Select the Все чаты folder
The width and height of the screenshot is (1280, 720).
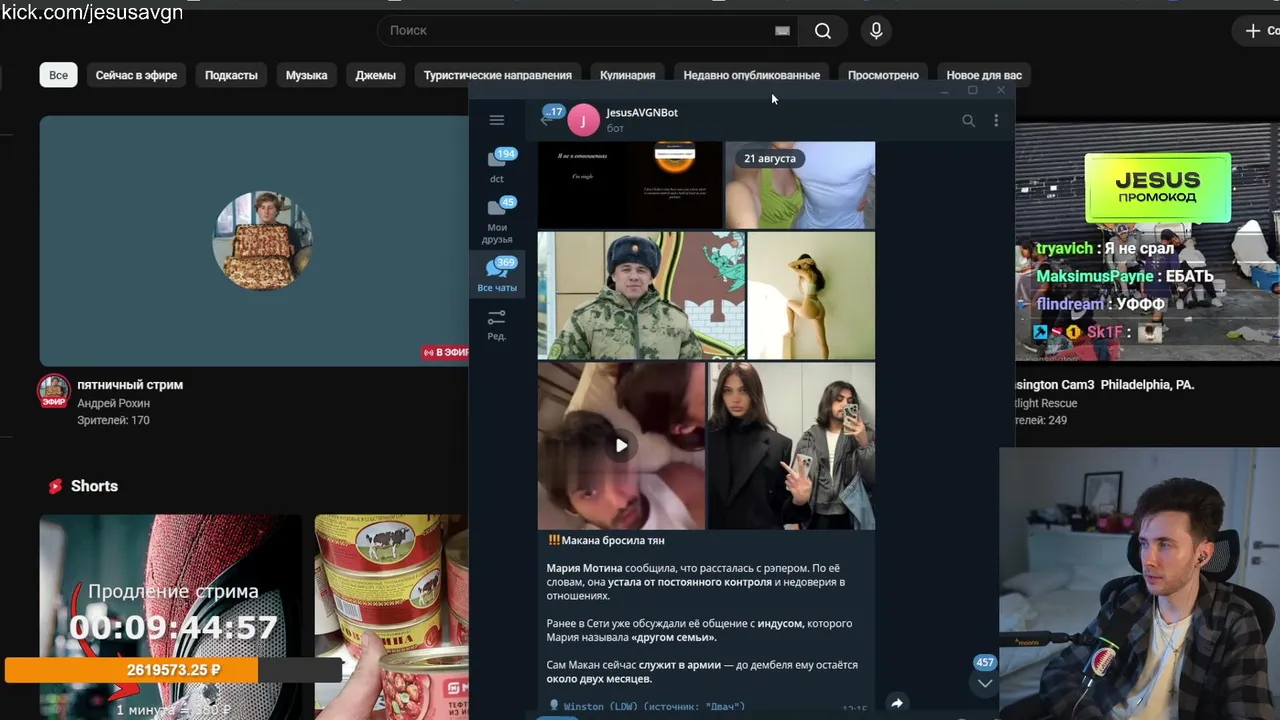point(497,275)
